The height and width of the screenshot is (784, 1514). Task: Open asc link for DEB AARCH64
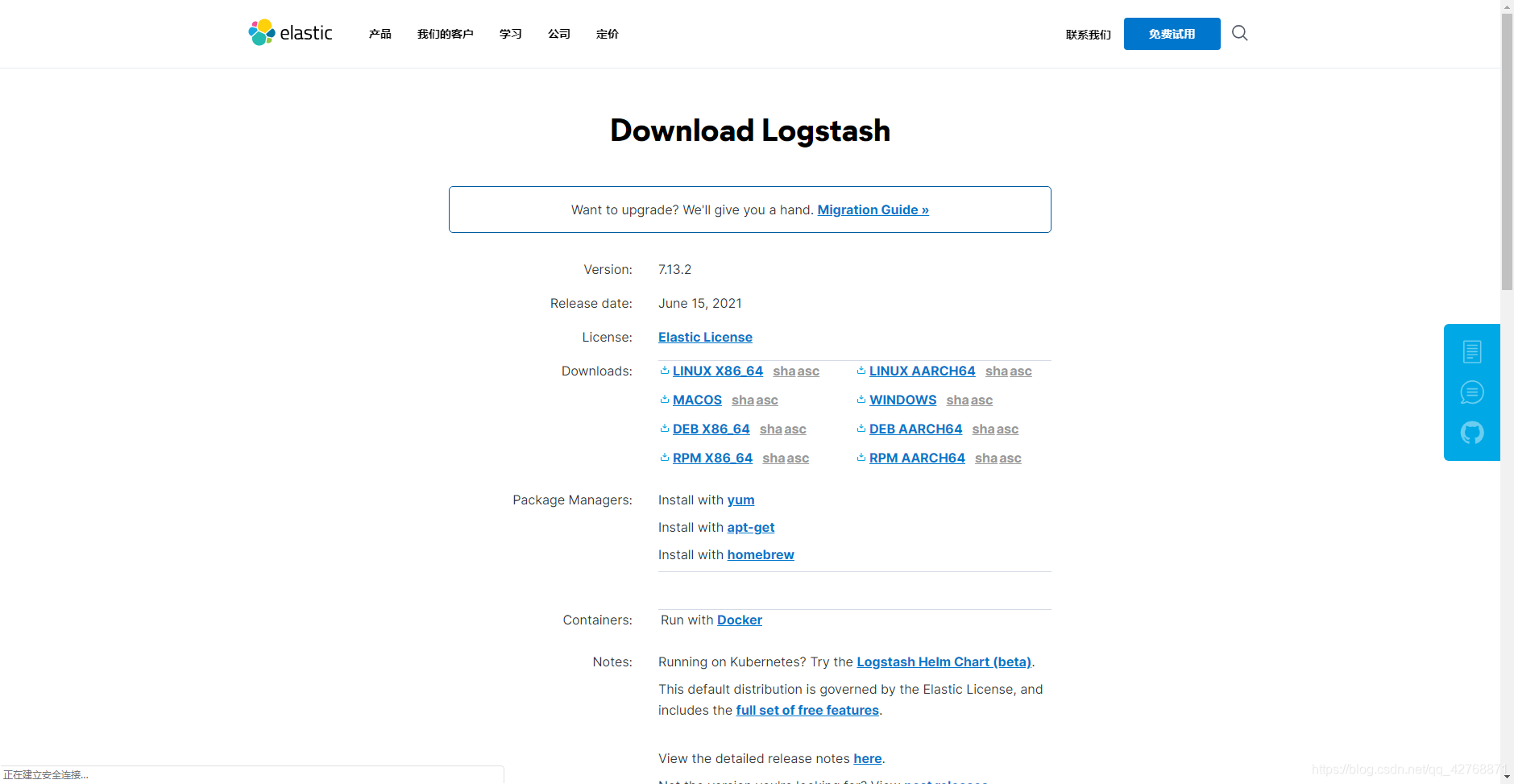[1007, 429]
